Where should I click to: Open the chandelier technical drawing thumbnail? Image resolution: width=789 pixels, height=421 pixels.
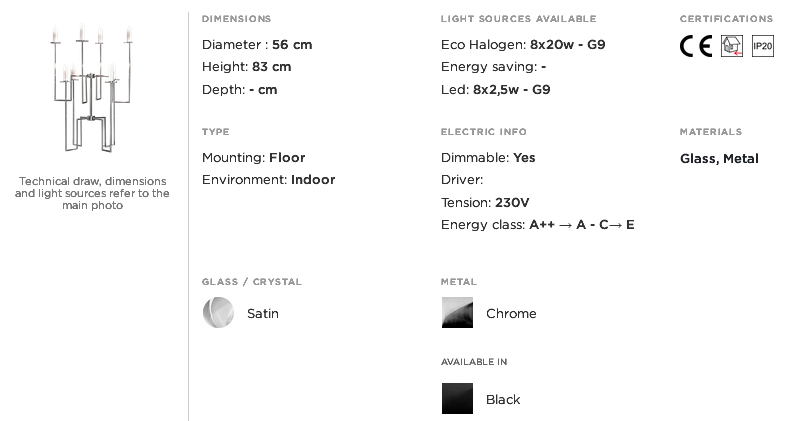pos(92,88)
